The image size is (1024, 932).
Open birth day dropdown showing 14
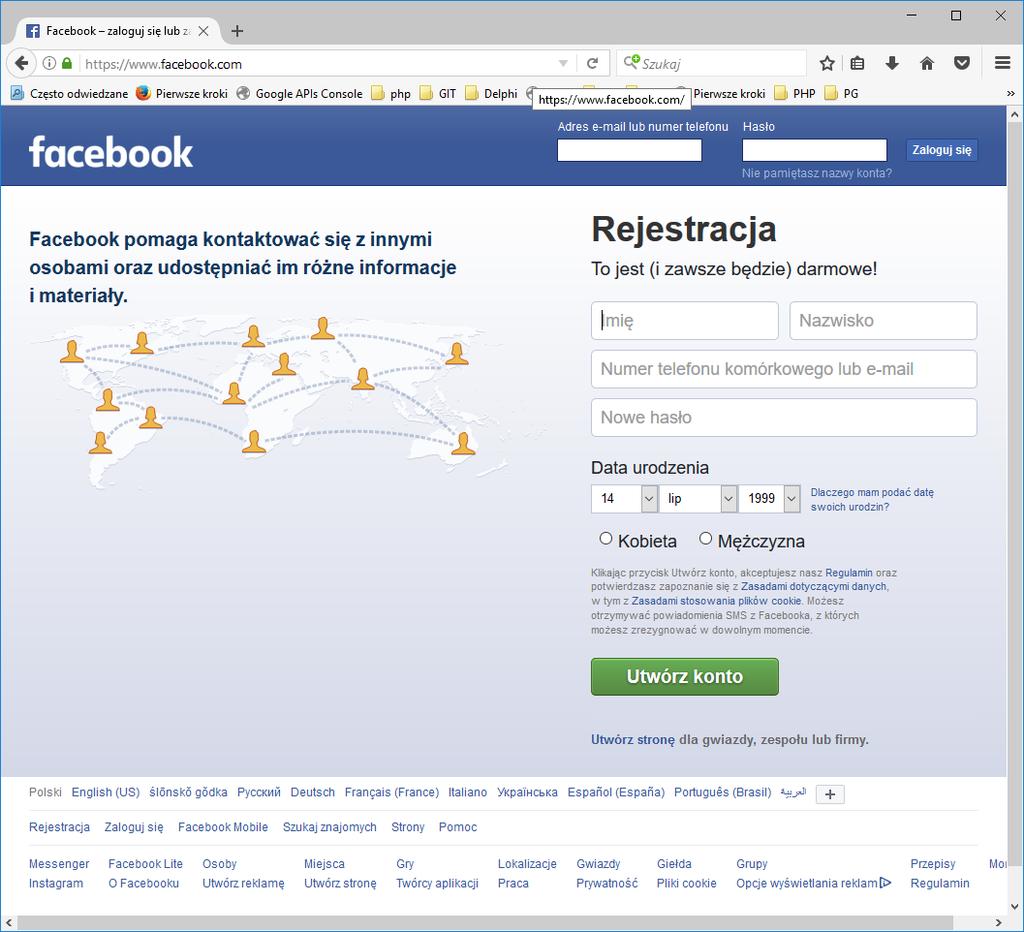[x=624, y=498]
